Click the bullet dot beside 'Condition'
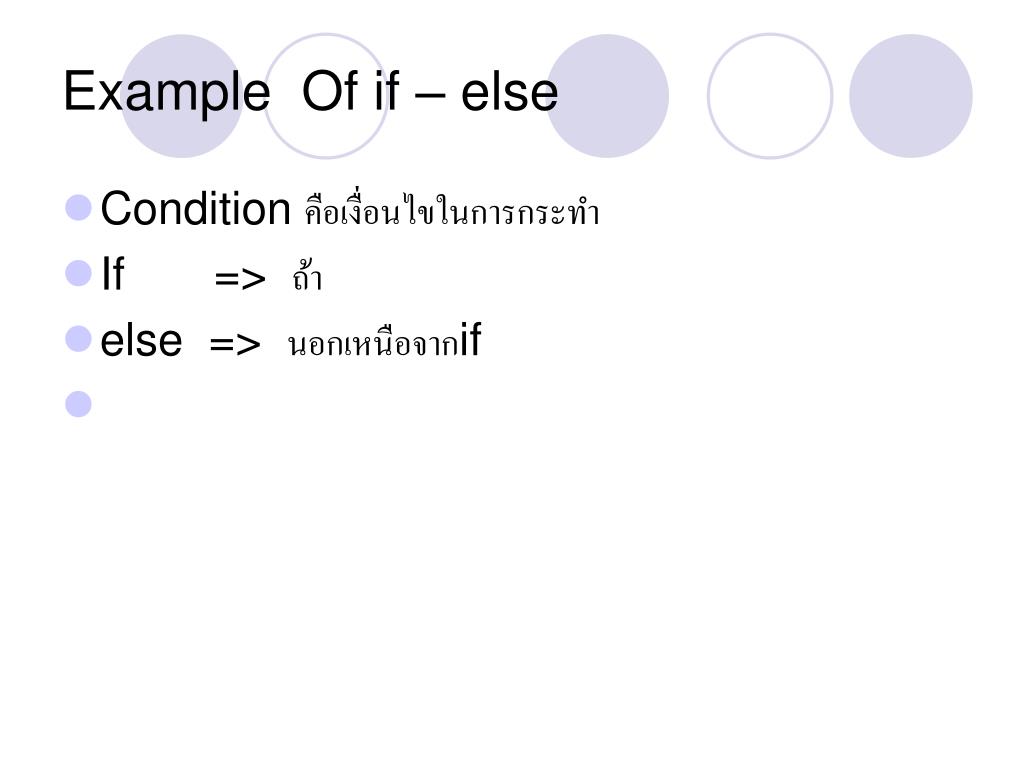The image size is (1024, 768). click(78, 208)
